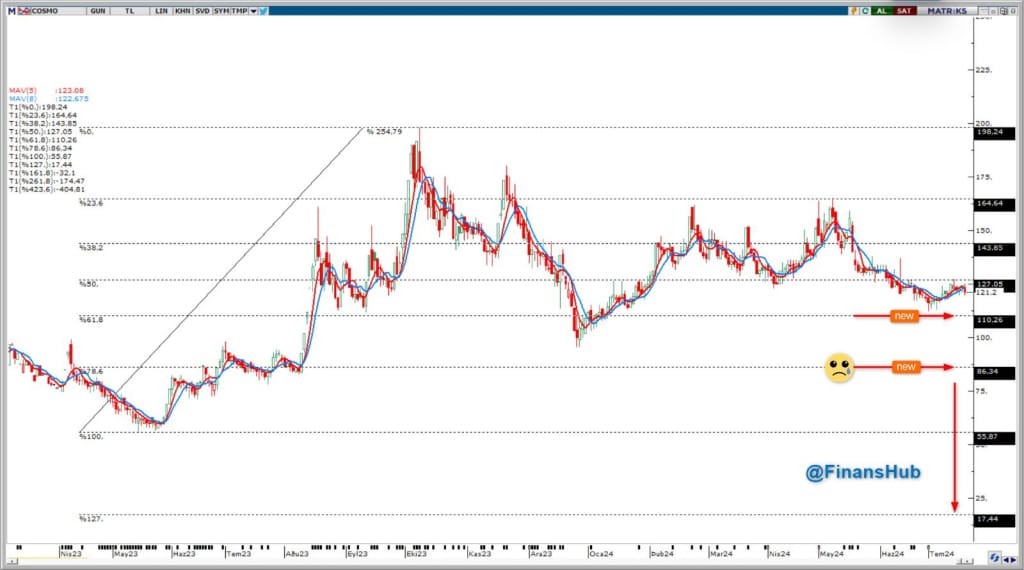Click legend row T1(%50.):127.05

click(40, 131)
